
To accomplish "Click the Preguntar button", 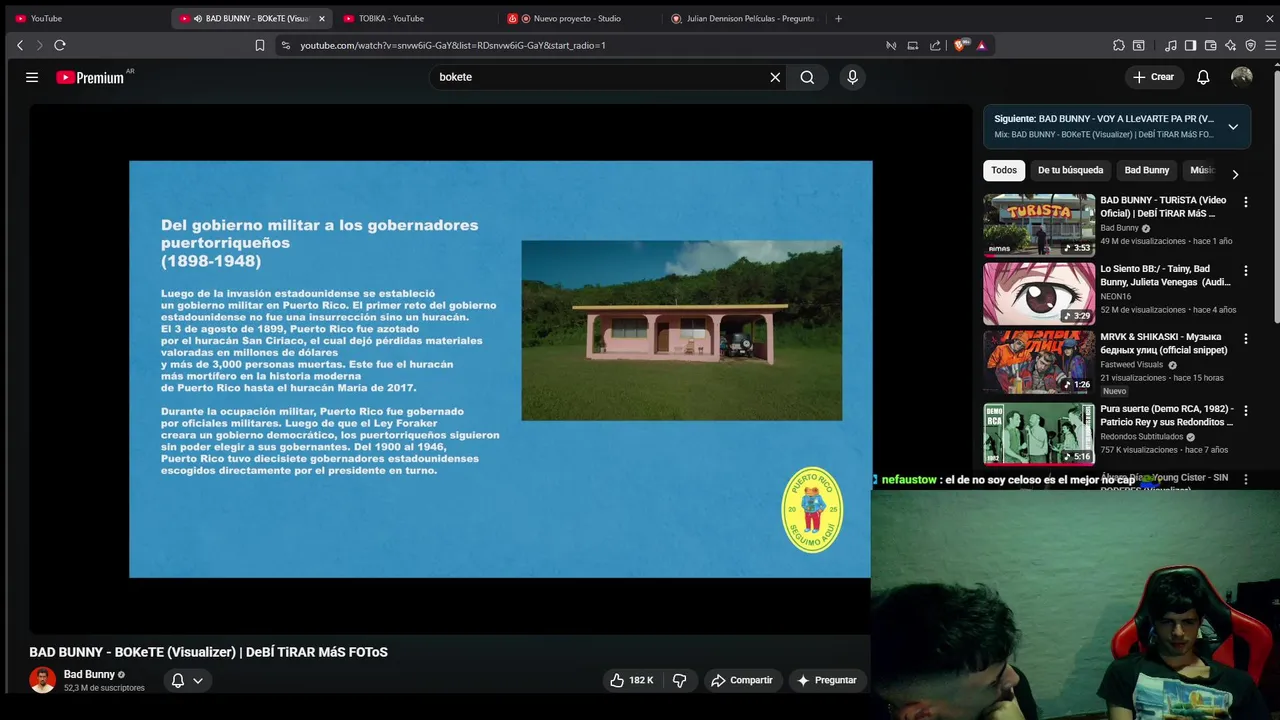I will (826, 680).
